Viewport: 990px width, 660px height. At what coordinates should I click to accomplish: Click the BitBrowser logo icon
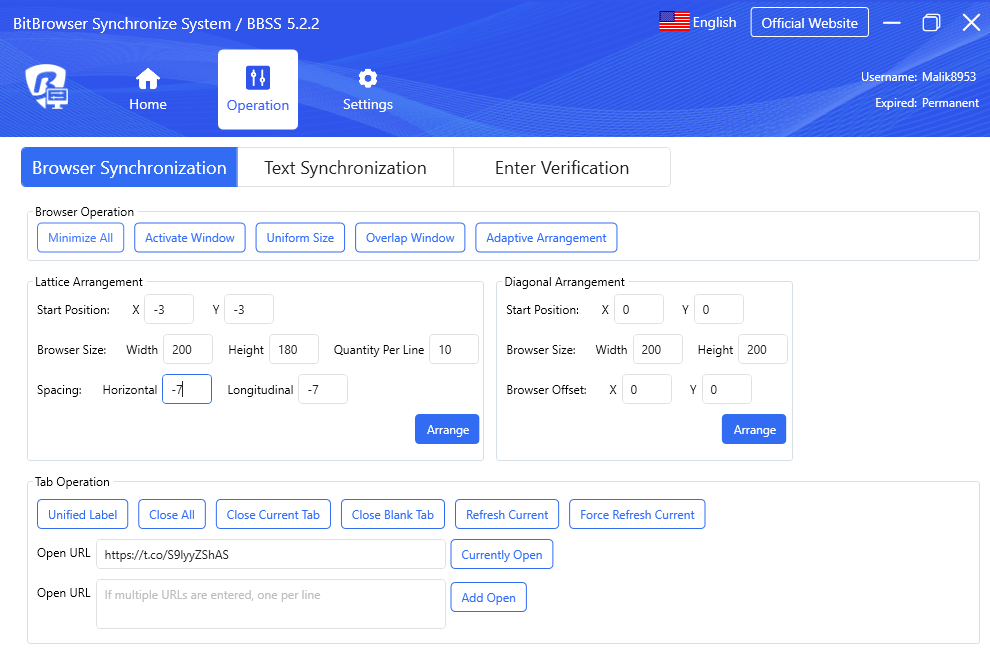tap(47, 87)
